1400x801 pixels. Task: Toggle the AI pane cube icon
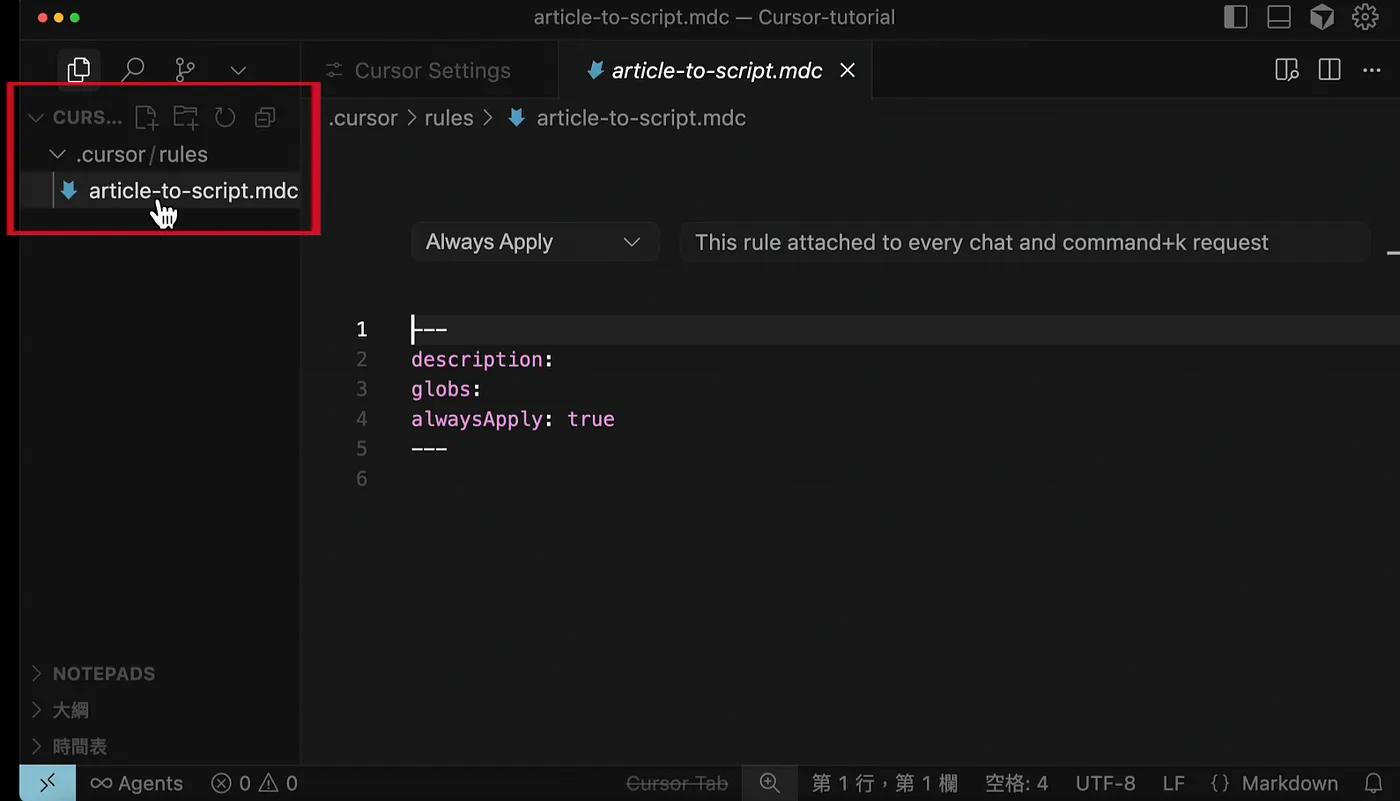1322,17
